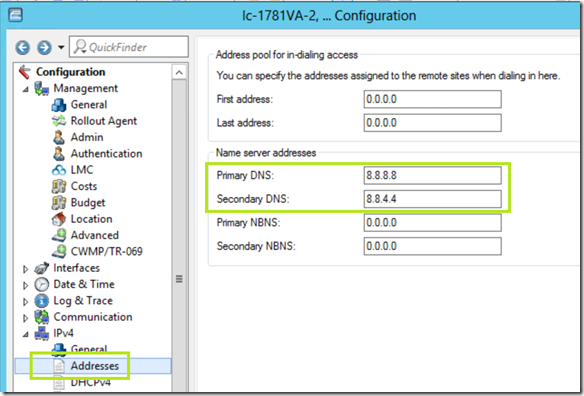Screen dimensions: 584x396
Task: Click the forward navigation arrow icon
Action: tap(44, 47)
